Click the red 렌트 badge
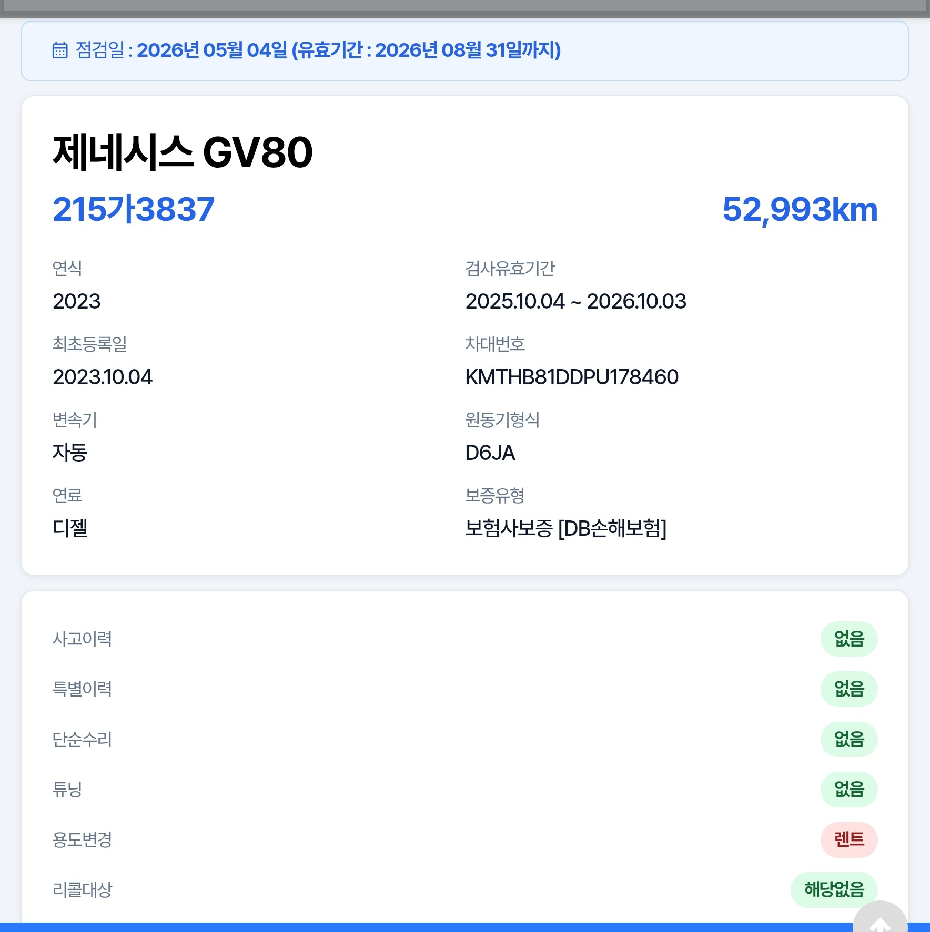 [x=849, y=840]
